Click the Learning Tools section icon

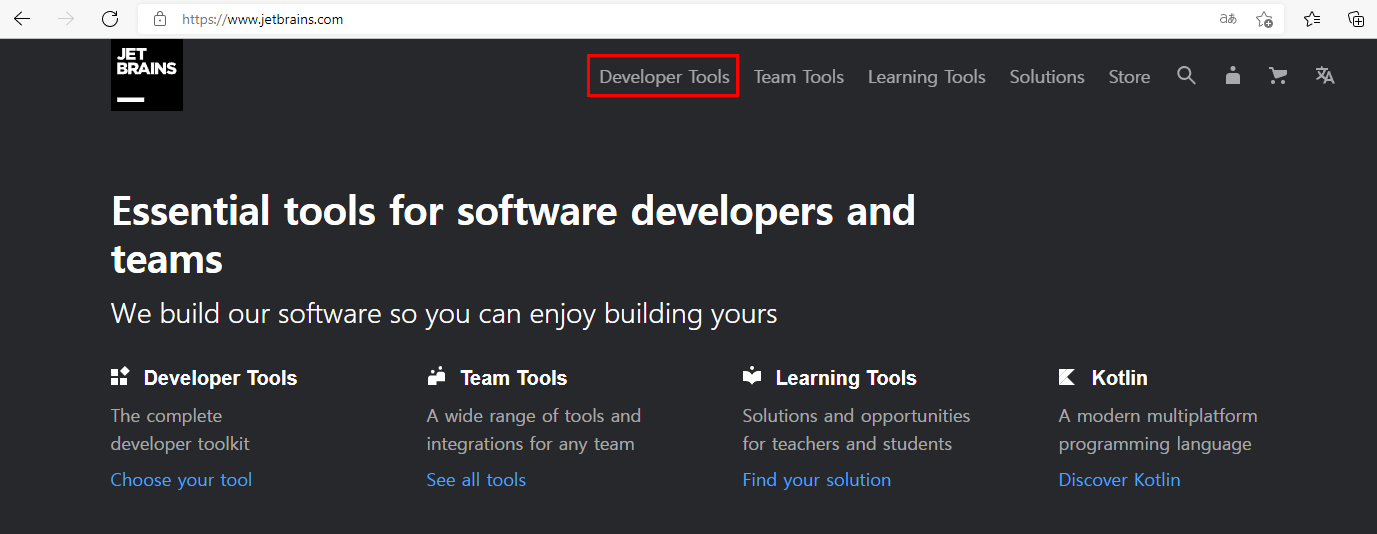pos(752,377)
